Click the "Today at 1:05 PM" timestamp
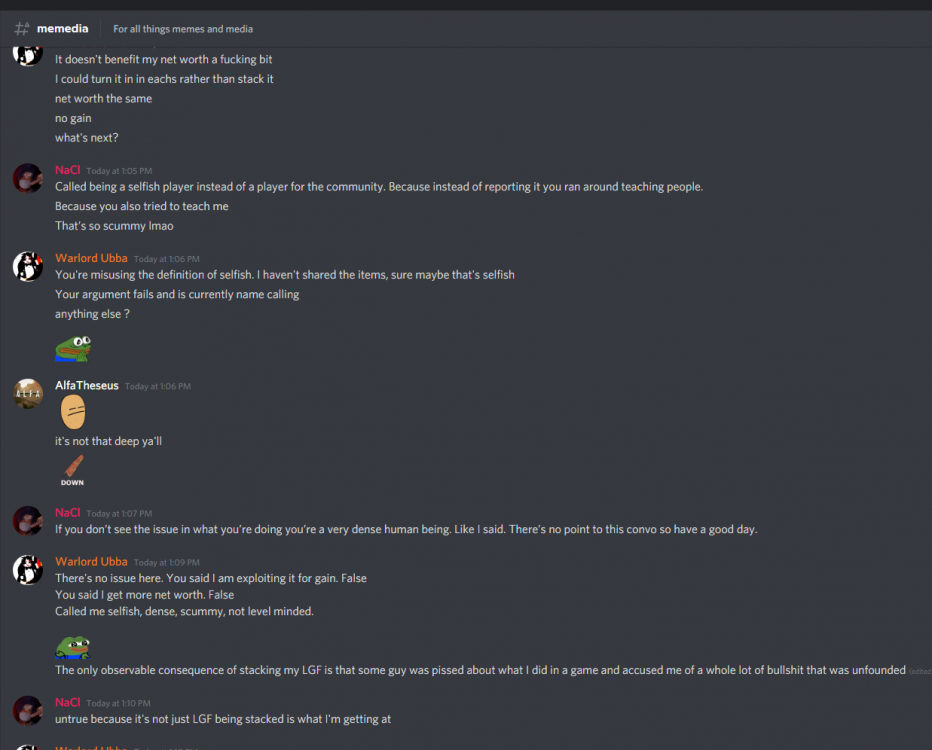 tap(119, 171)
